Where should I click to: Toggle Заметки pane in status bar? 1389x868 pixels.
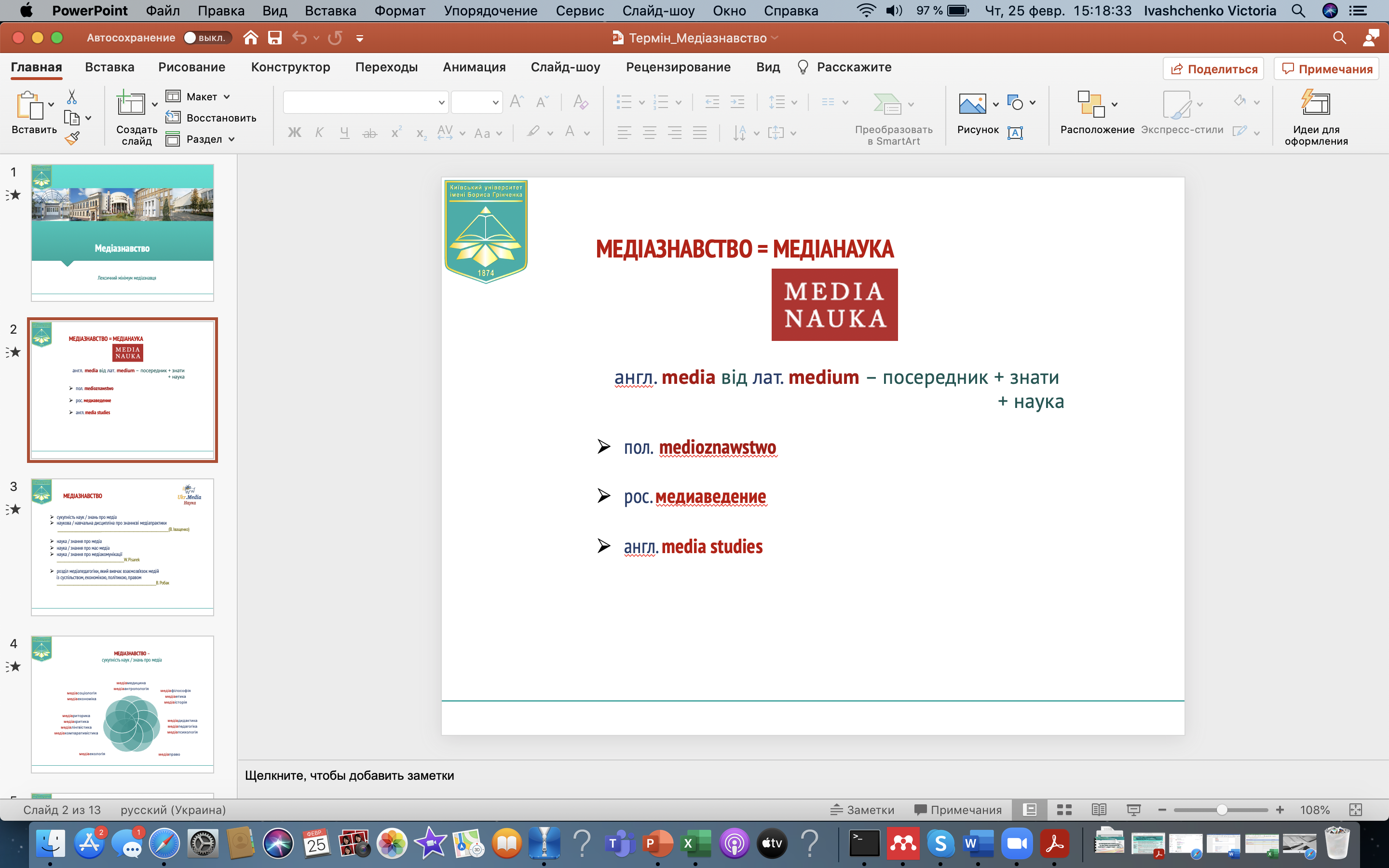(862, 810)
